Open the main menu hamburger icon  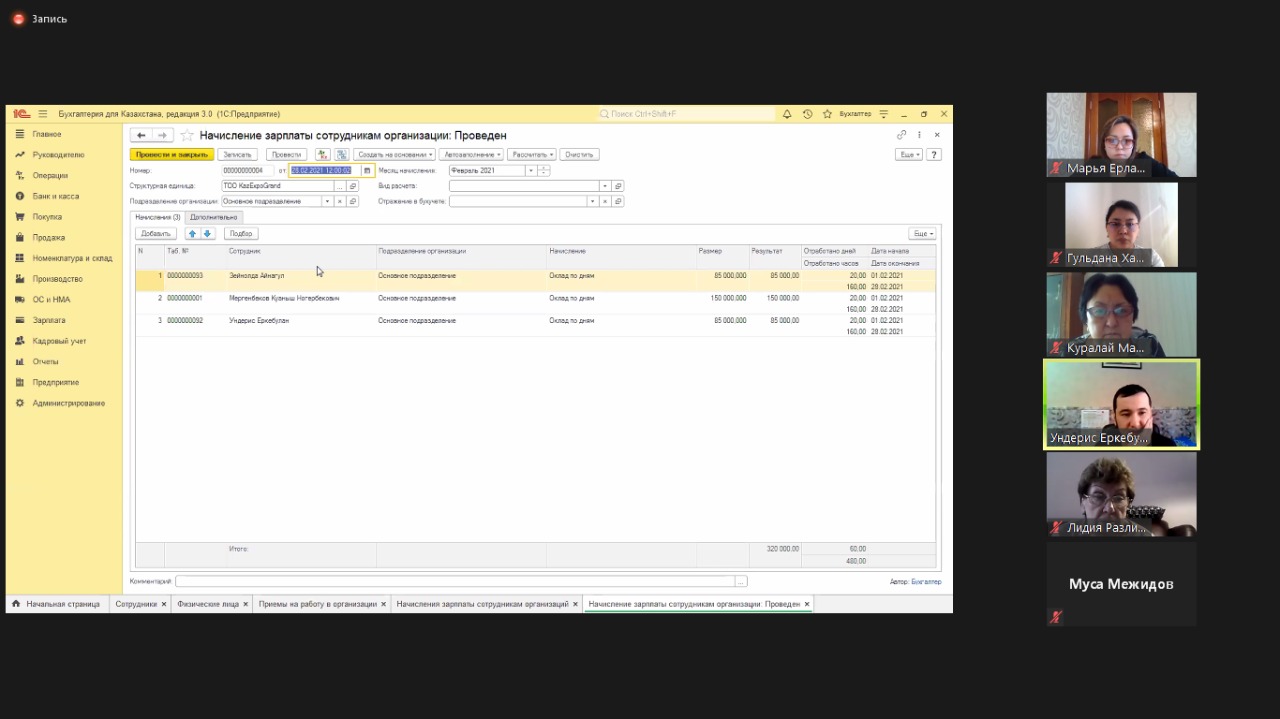43,114
